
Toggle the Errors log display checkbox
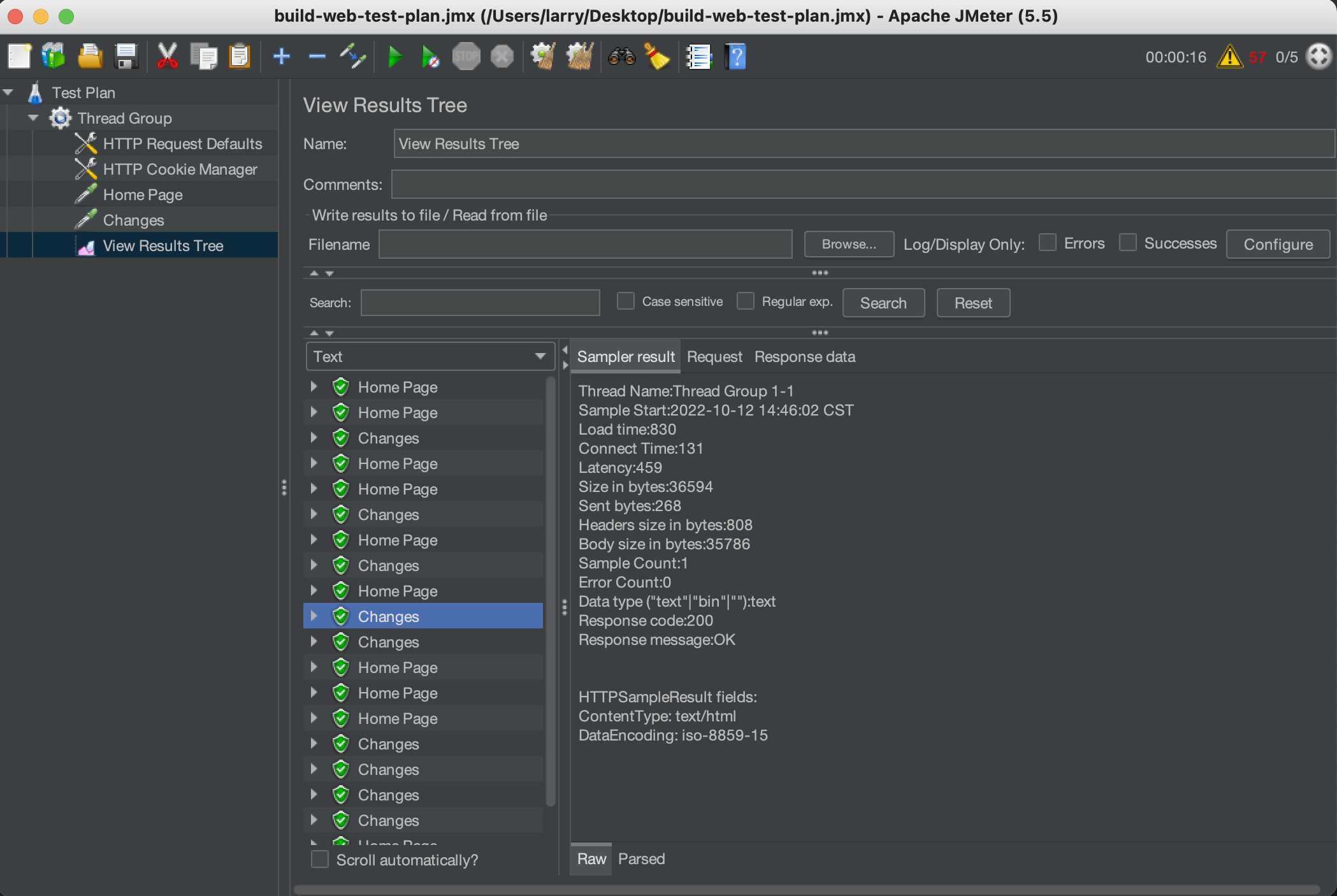pyautogui.click(x=1050, y=243)
